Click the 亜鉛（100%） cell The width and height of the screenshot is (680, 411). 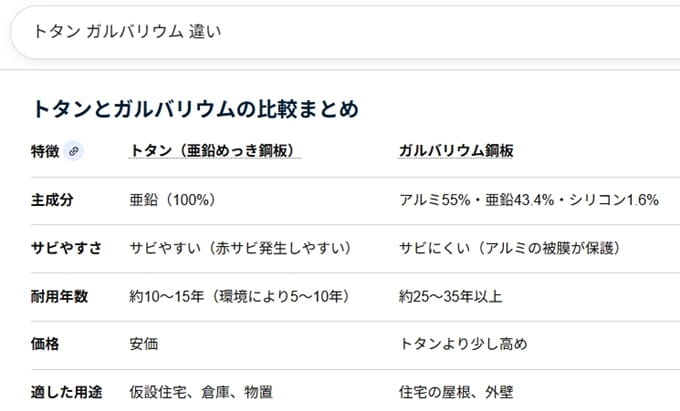pos(173,199)
